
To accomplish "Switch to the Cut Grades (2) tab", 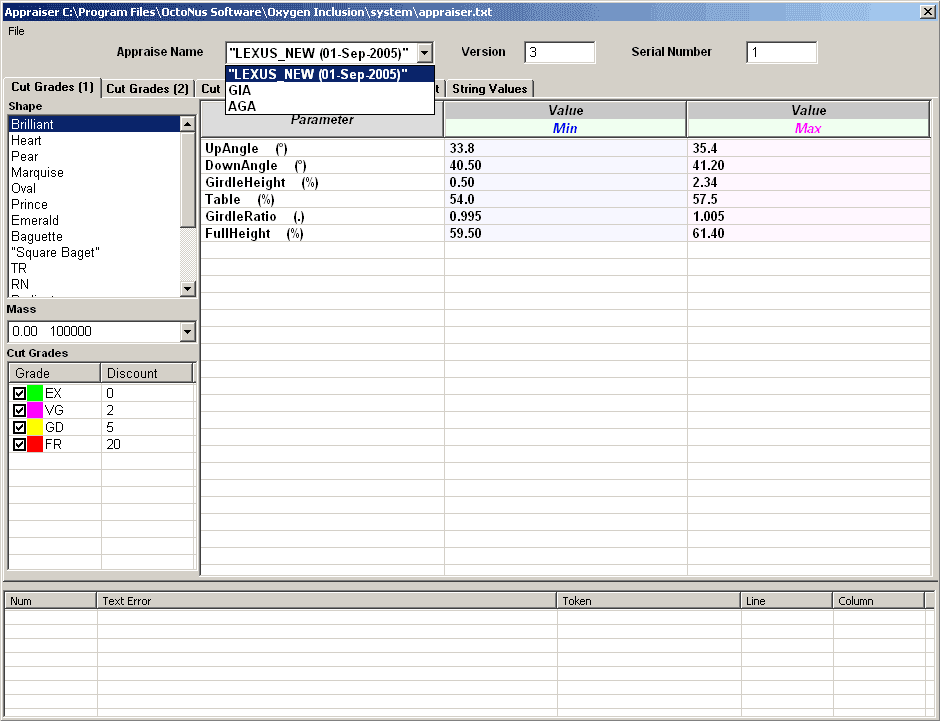I will click(x=147, y=89).
